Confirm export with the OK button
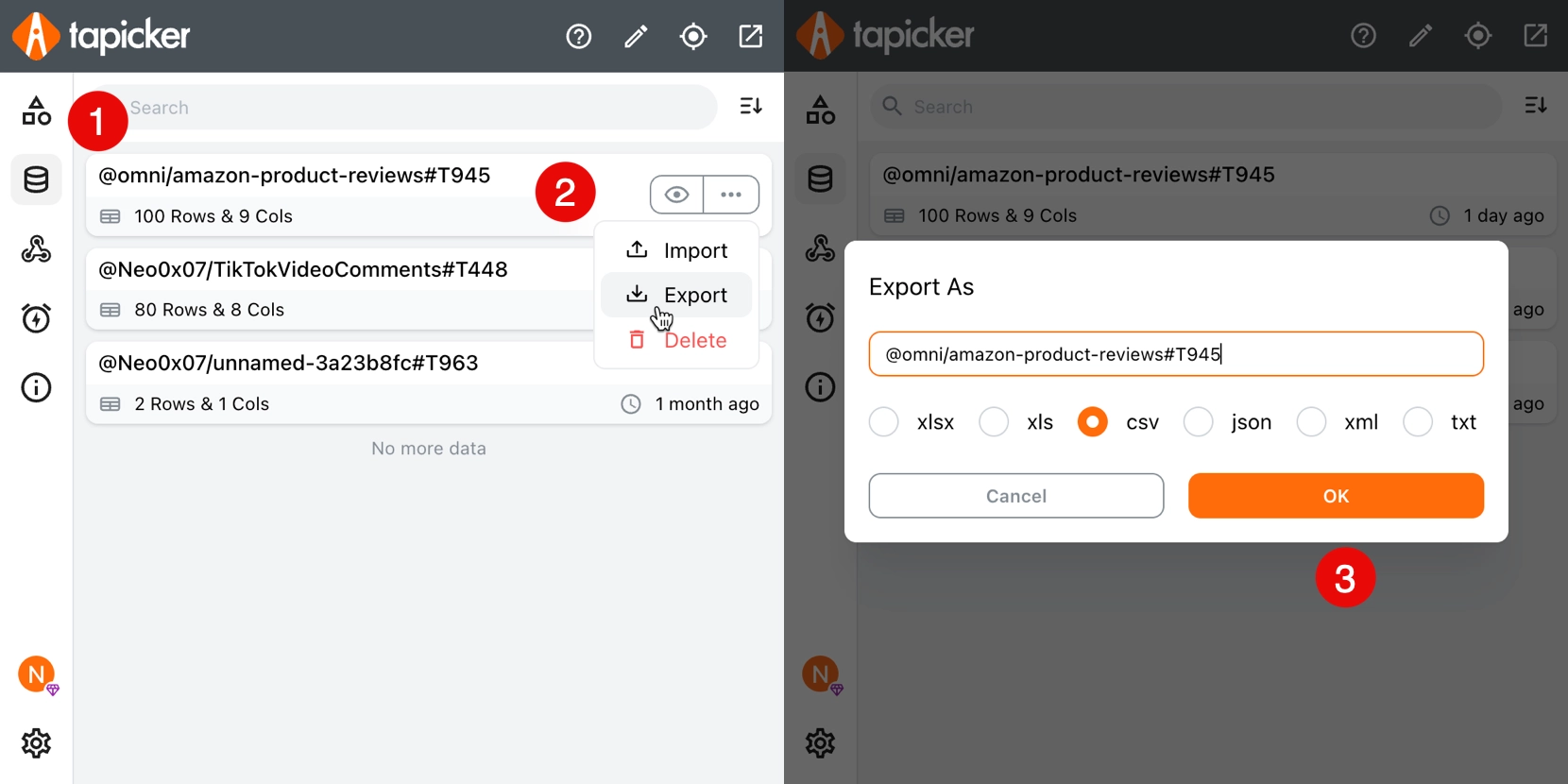This screenshot has width=1568, height=784. coord(1336,496)
